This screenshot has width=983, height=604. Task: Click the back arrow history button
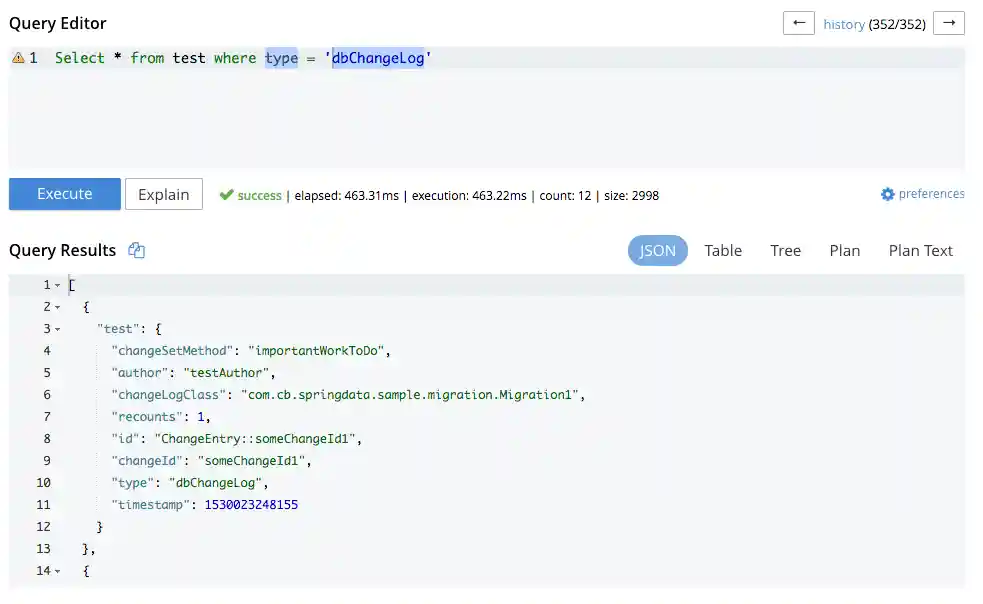(x=798, y=23)
